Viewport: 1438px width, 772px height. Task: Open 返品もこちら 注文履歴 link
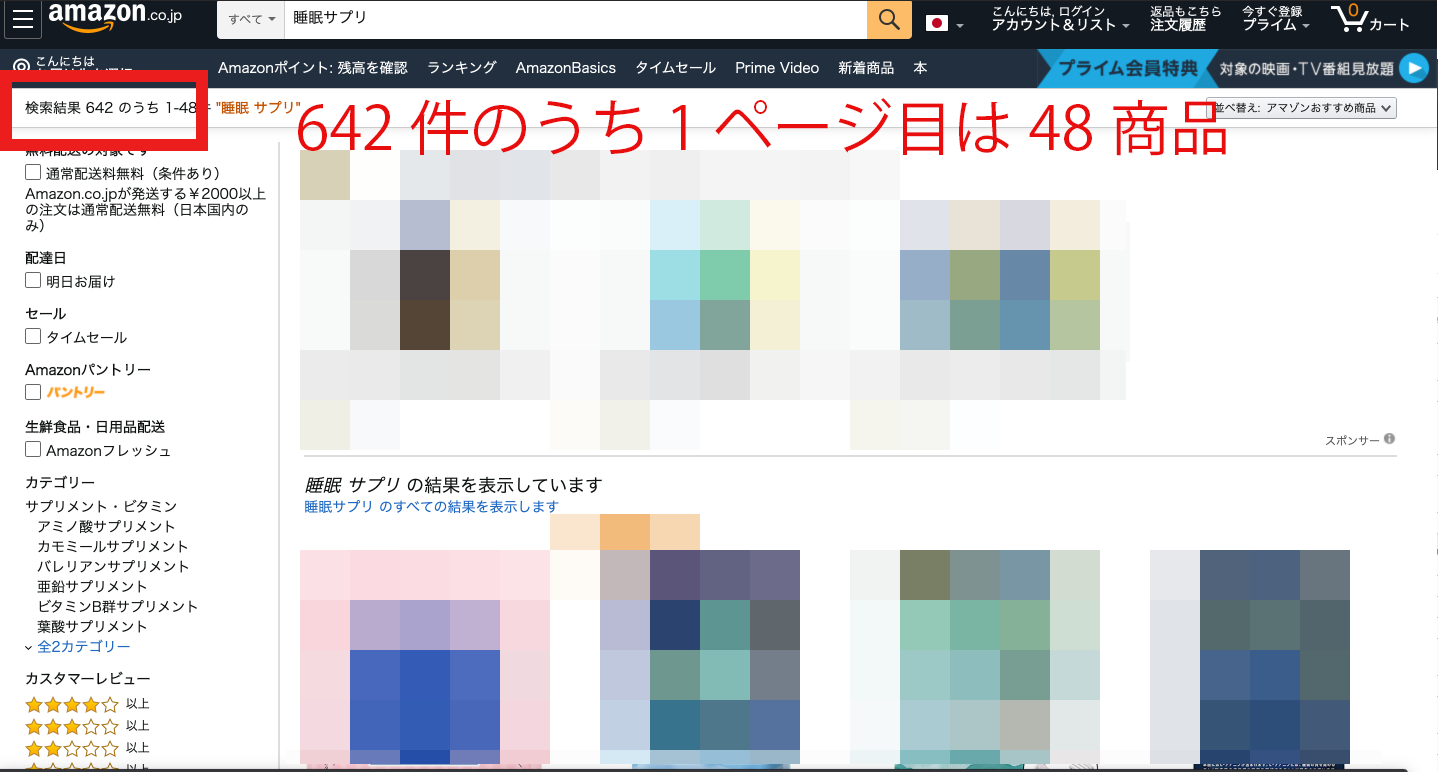click(1185, 19)
